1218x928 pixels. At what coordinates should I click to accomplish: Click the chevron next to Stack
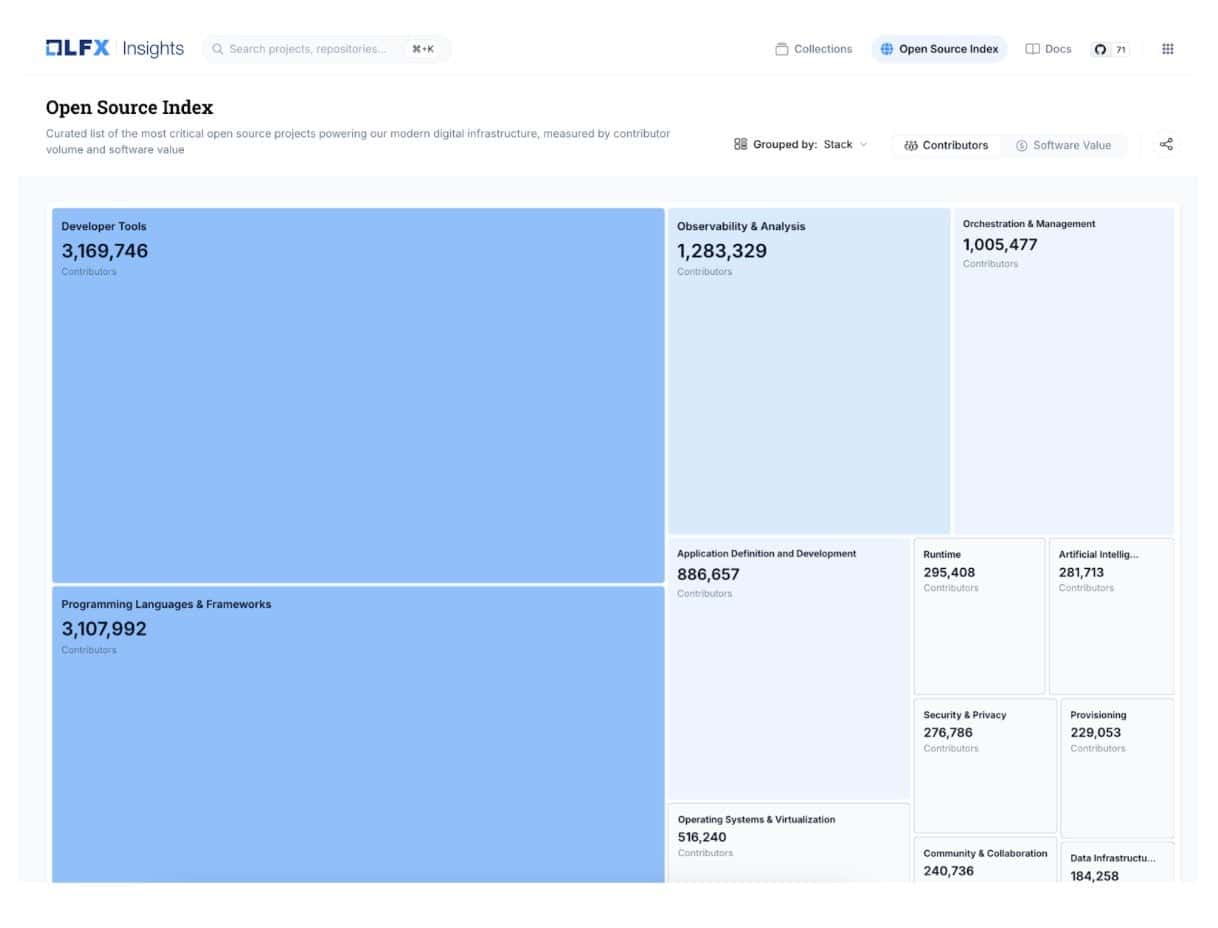click(864, 144)
